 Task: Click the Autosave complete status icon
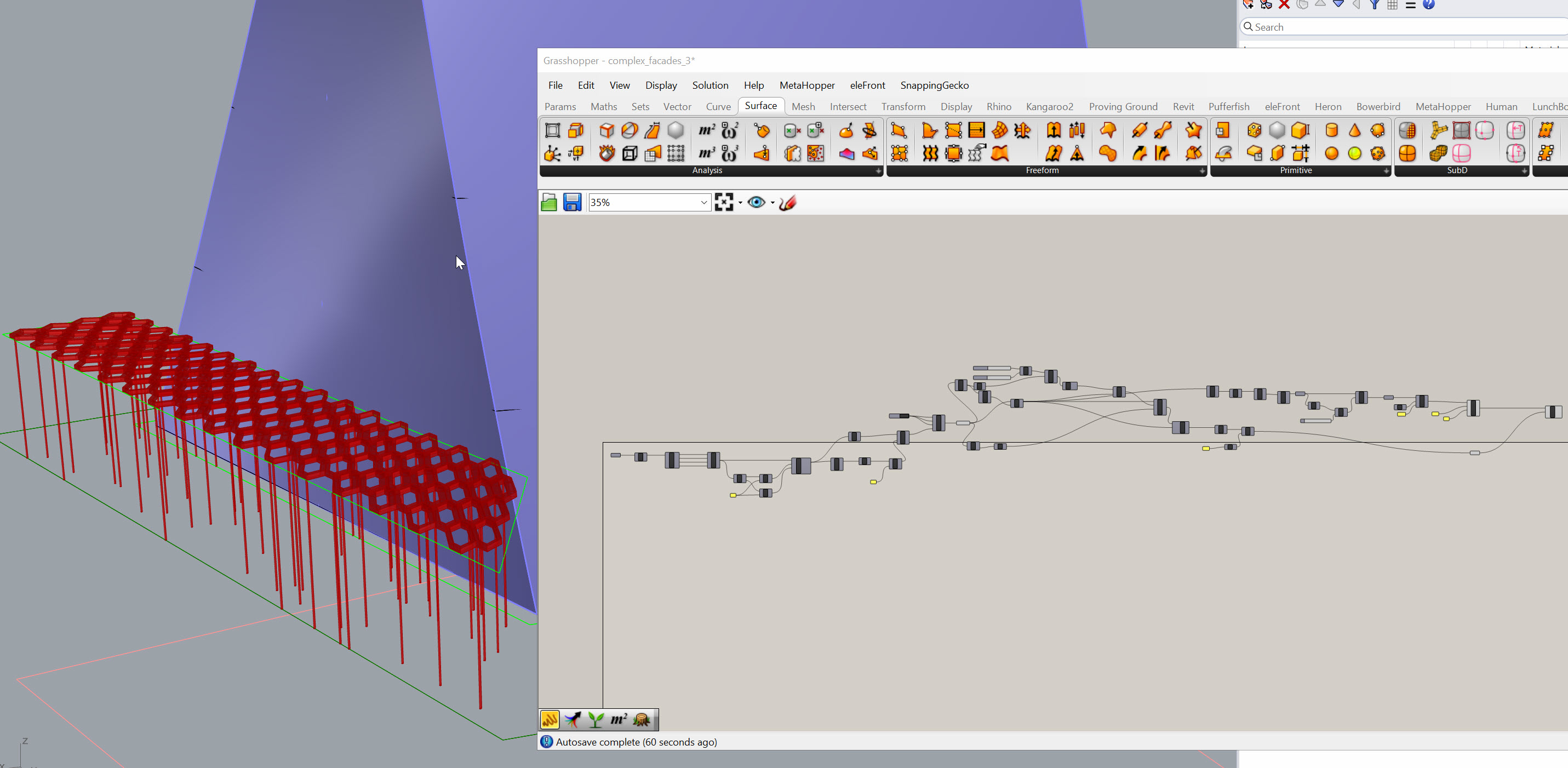click(547, 742)
